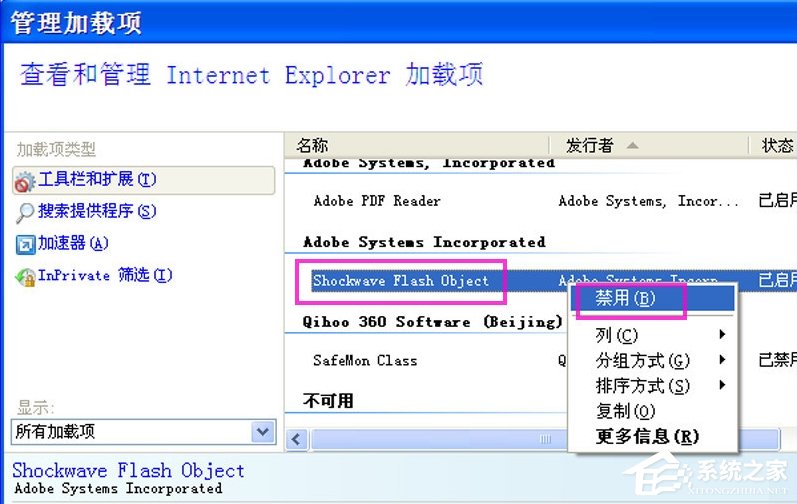Click the InPrivate Filtering lock icon

25,276
